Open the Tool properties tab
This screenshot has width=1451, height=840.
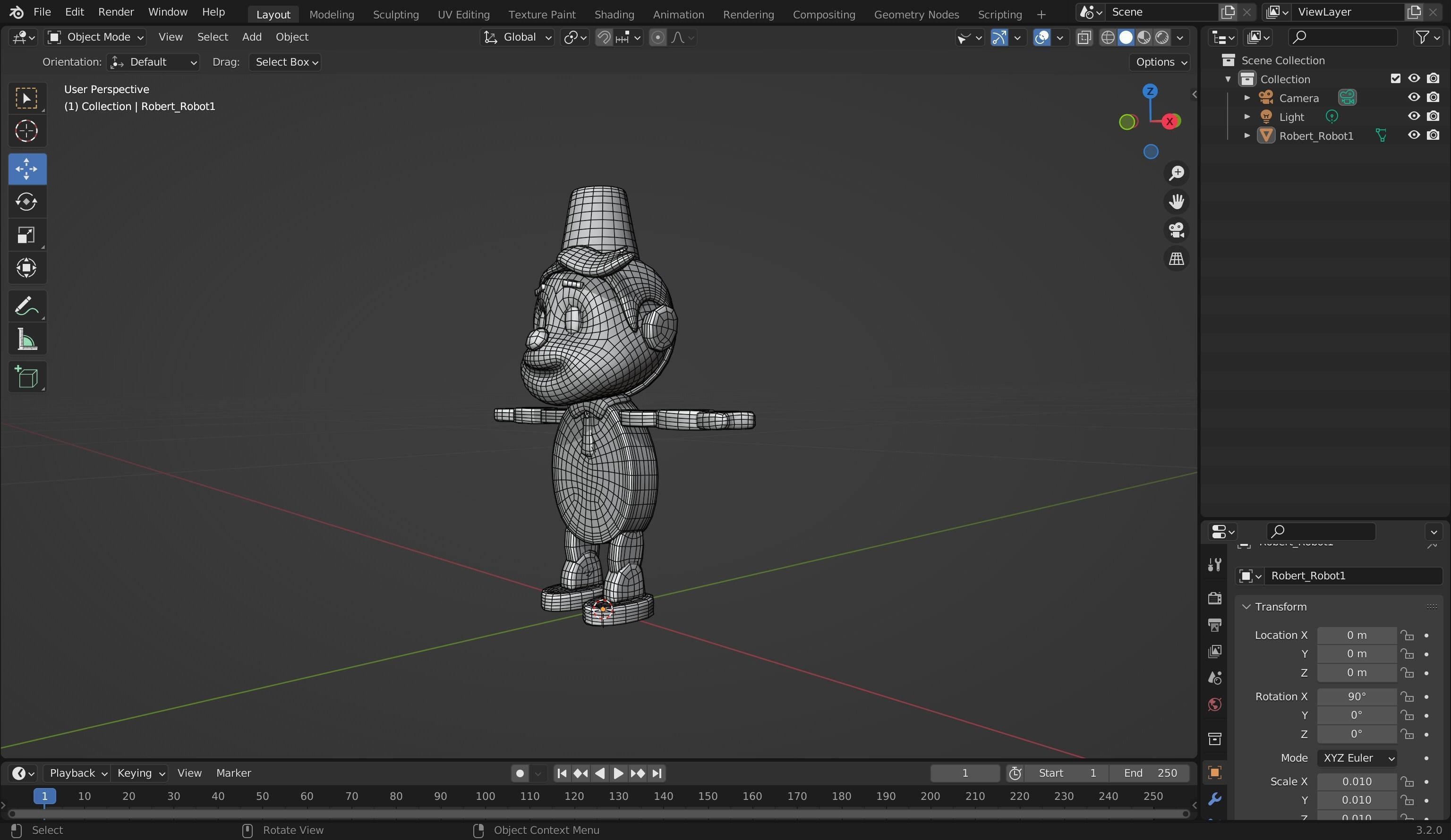tap(1214, 565)
